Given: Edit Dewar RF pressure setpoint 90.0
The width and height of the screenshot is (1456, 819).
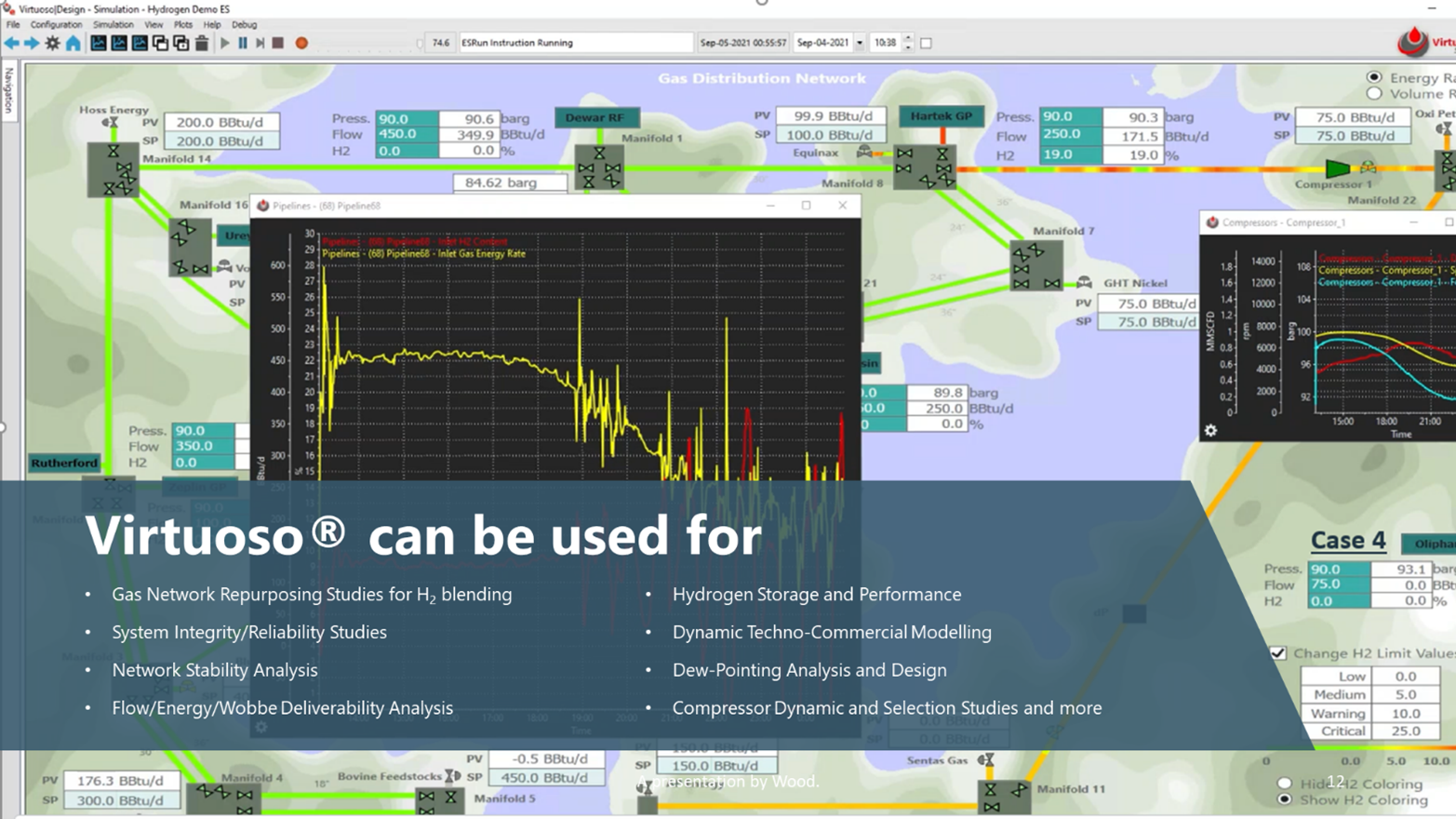Looking at the screenshot, I should (407, 118).
